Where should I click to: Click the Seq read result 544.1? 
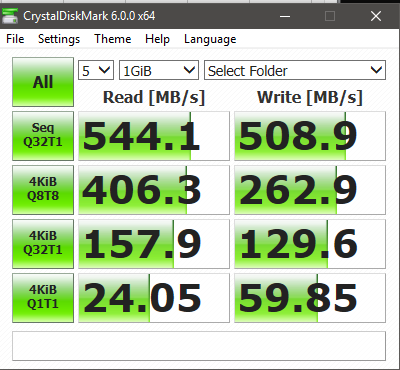pos(154,136)
